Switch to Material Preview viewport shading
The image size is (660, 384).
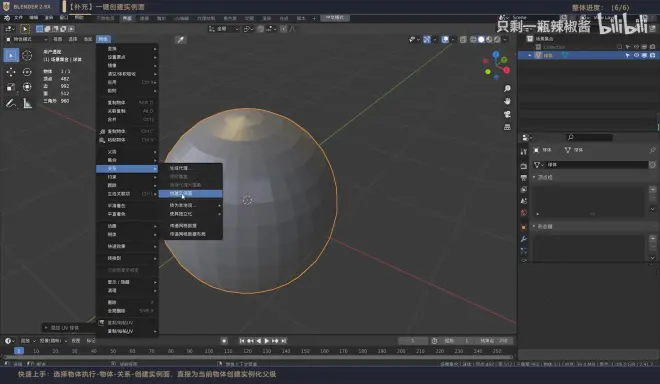pos(489,40)
